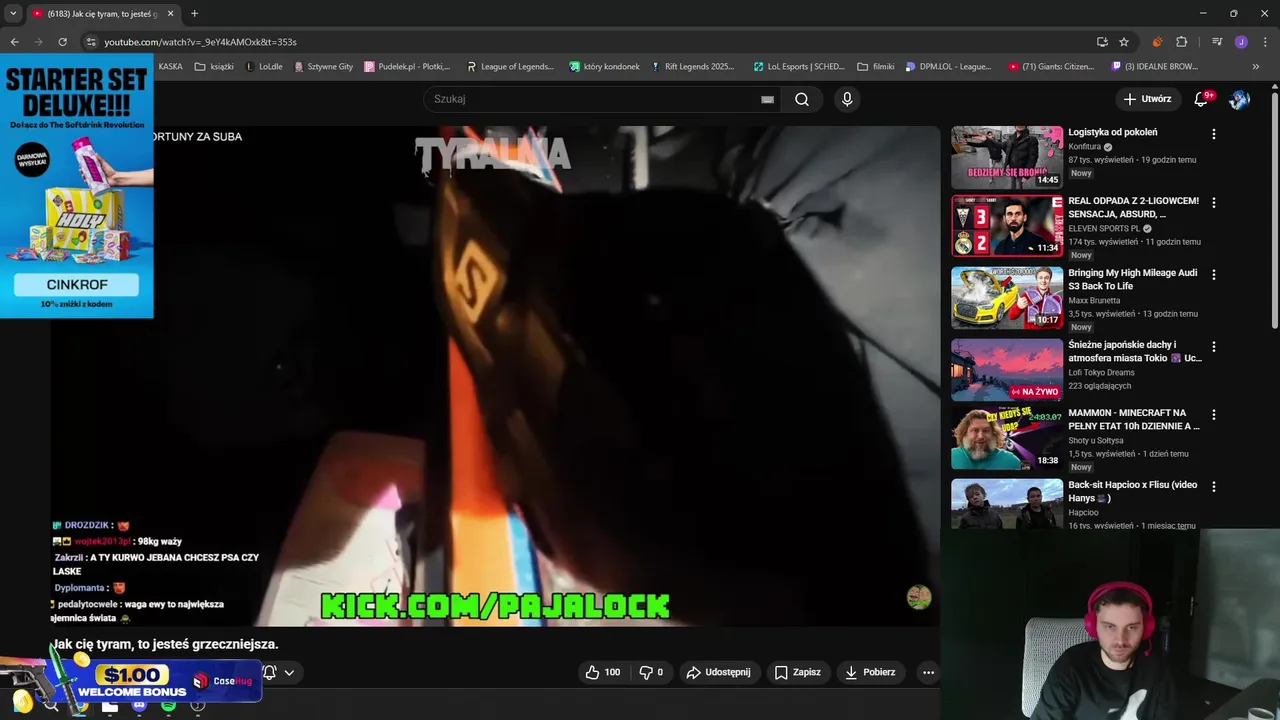Viewport: 1280px width, 720px height.
Task: Click the browser address bar URL
Action: (x=200, y=42)
